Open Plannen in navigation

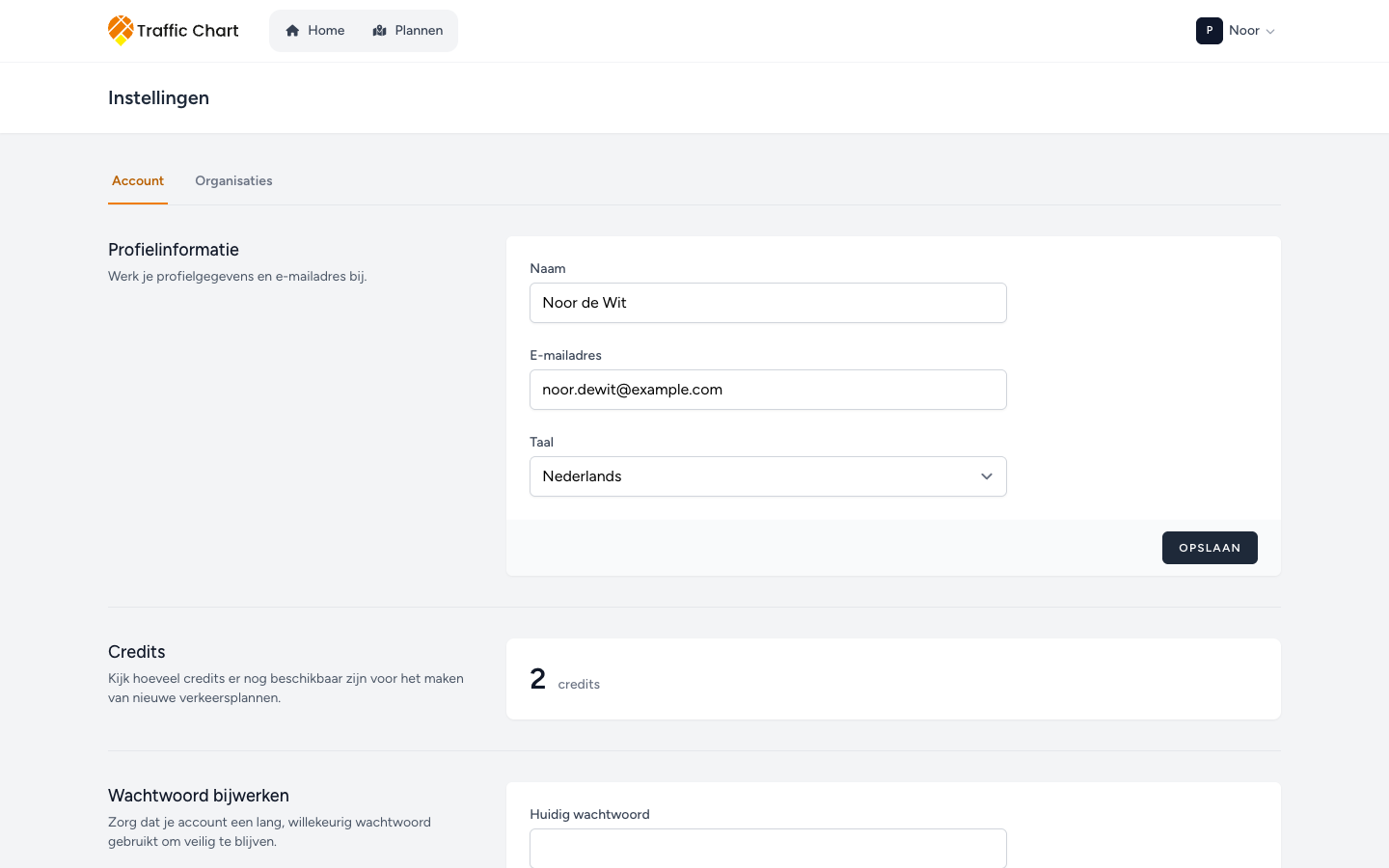408,31
